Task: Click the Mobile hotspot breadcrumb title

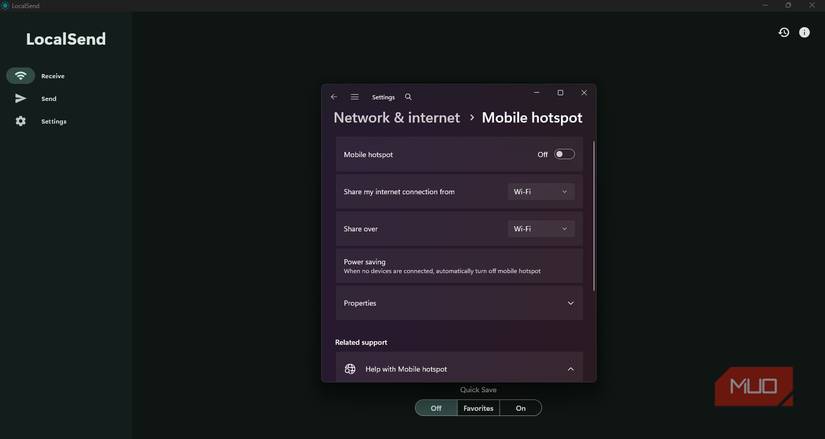Action: 532,117
